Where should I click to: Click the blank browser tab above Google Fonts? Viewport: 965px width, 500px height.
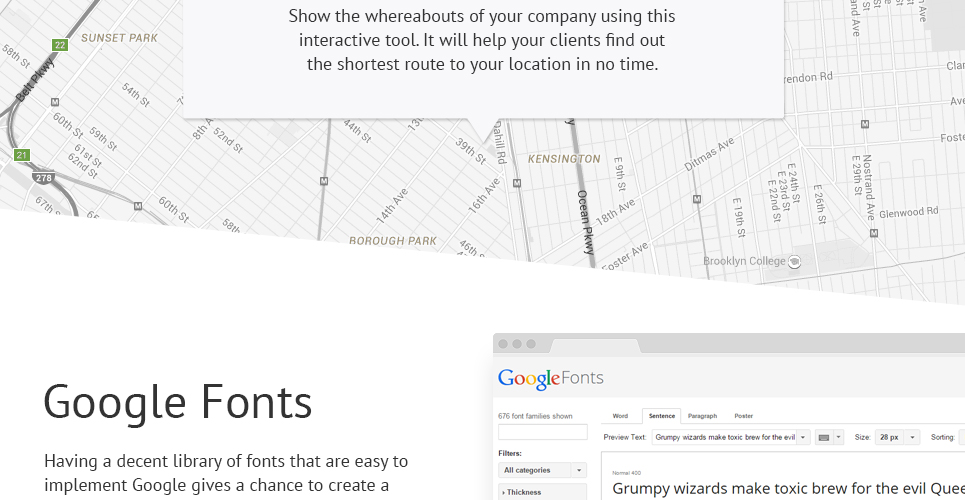595,345
